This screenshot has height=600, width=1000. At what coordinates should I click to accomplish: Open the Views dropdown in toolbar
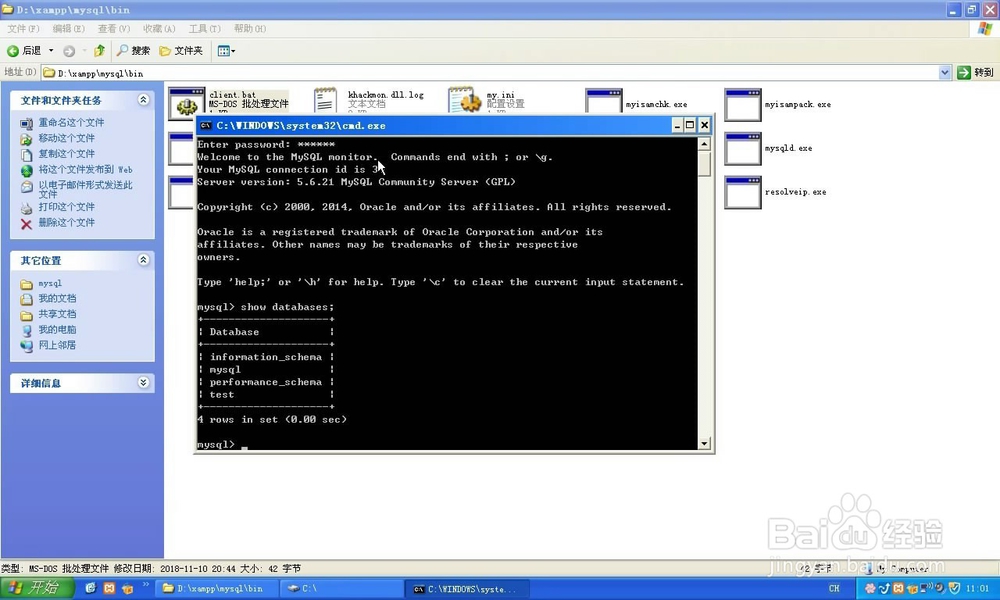pos(226,51)
